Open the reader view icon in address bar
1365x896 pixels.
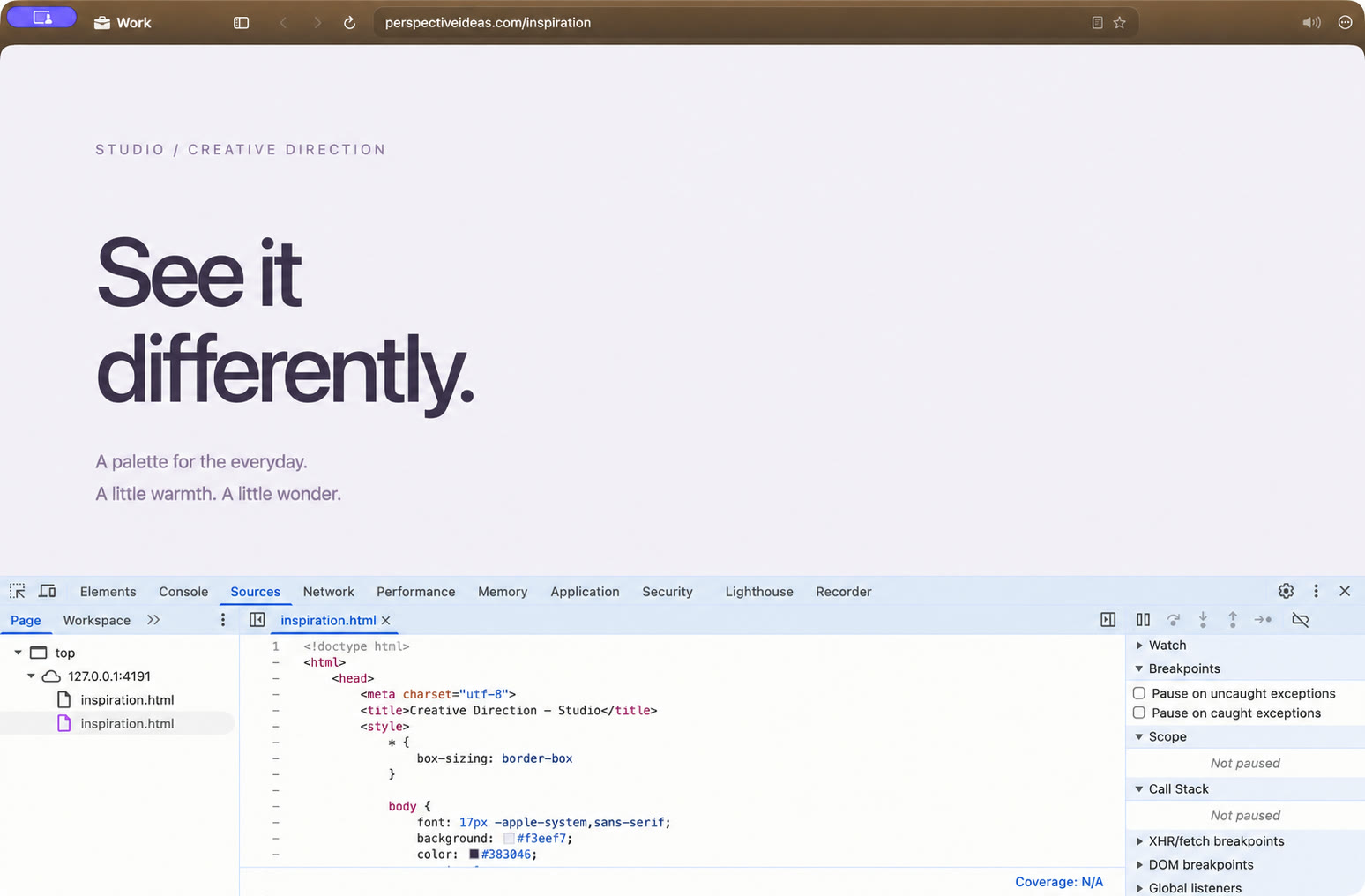[1097, 23]
